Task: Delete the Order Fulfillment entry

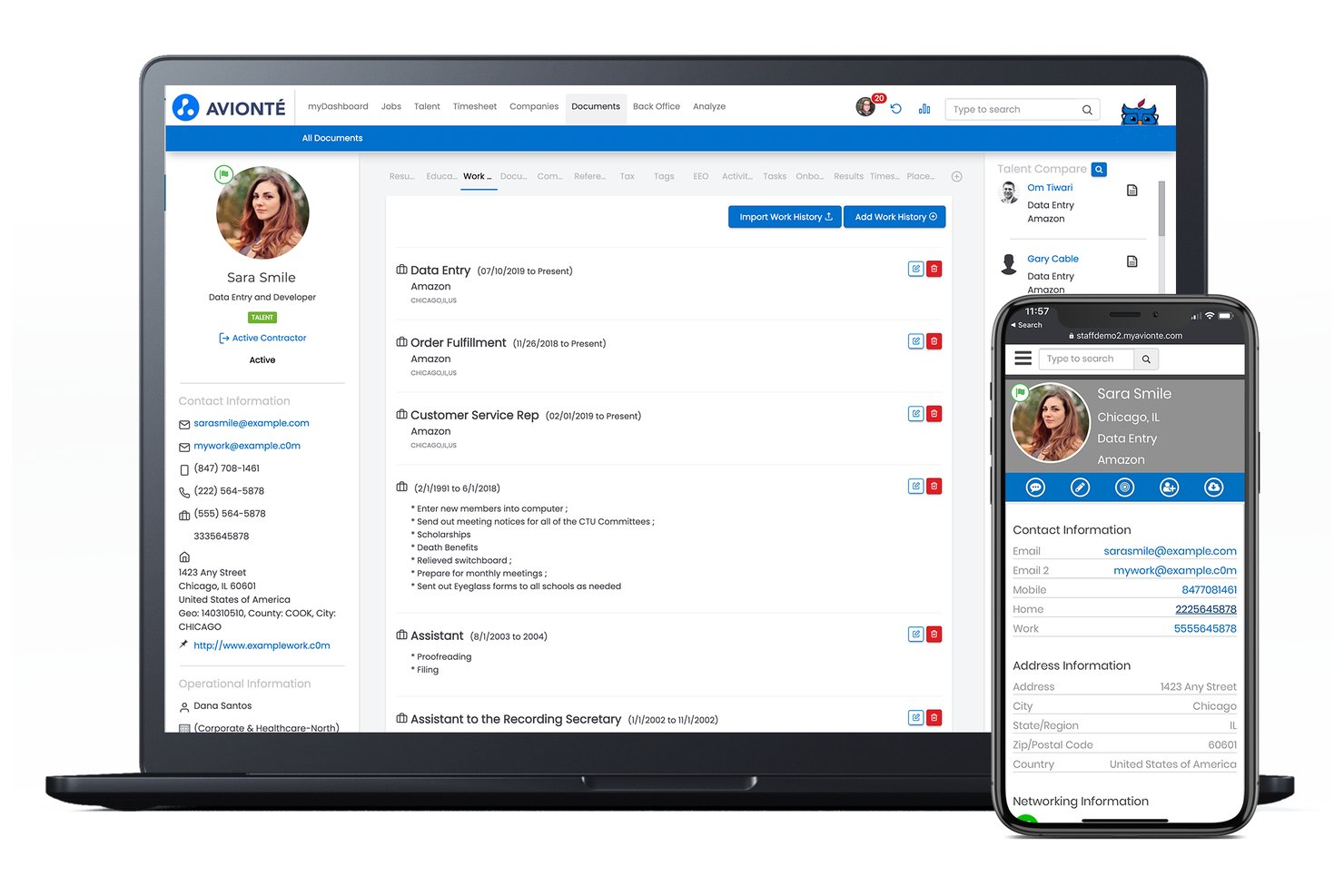Action: [934, 341]
